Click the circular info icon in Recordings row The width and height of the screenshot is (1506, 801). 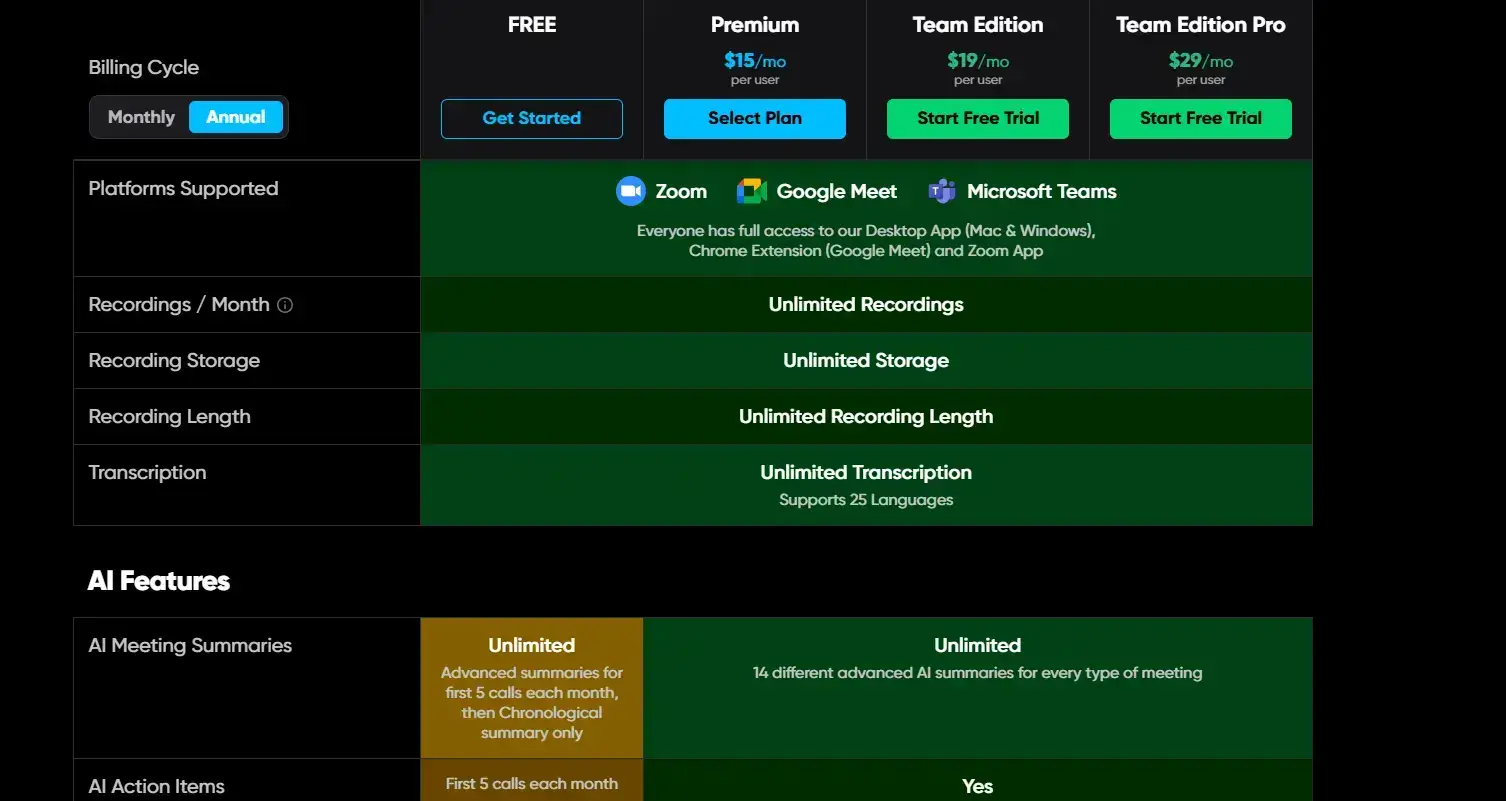point(284,305)
